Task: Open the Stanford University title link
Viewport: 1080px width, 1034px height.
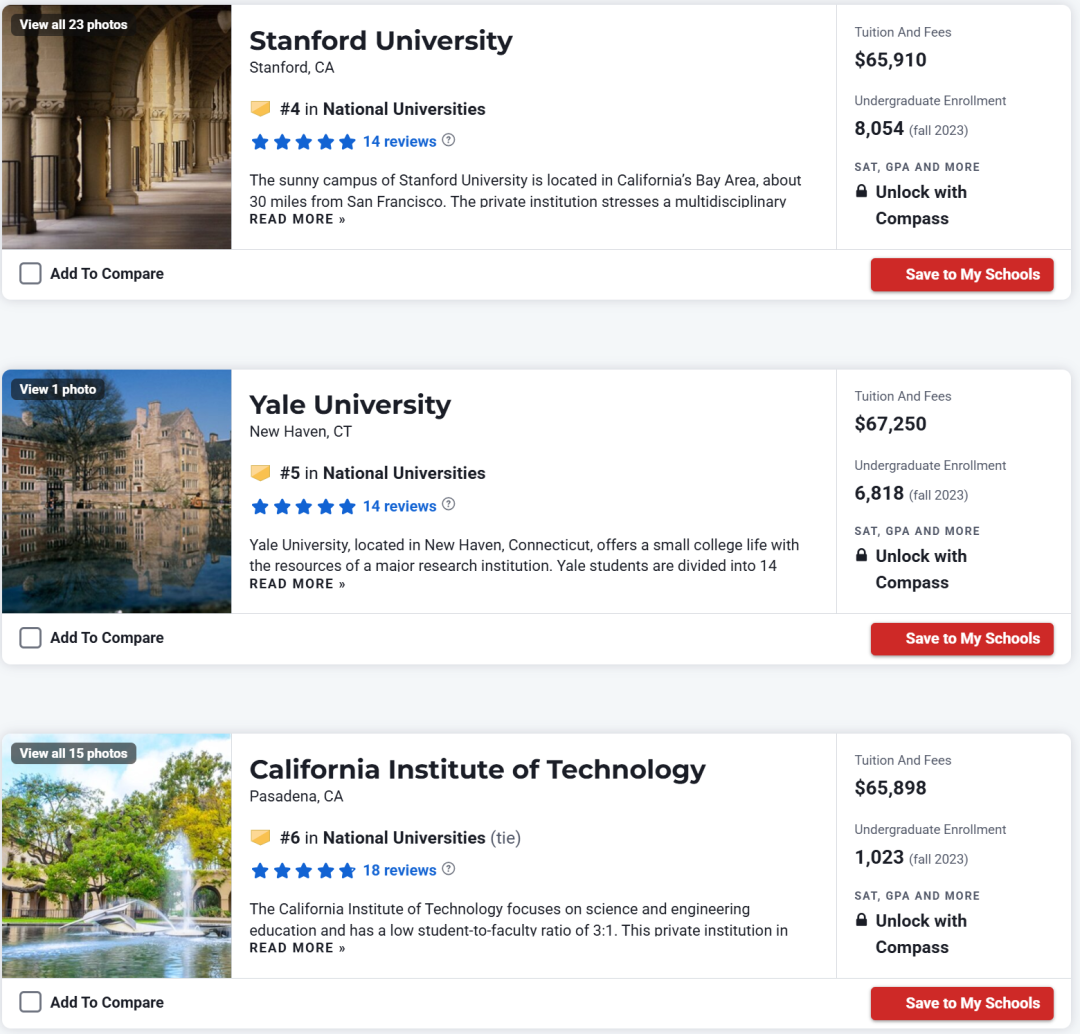Action: point(381,41)
